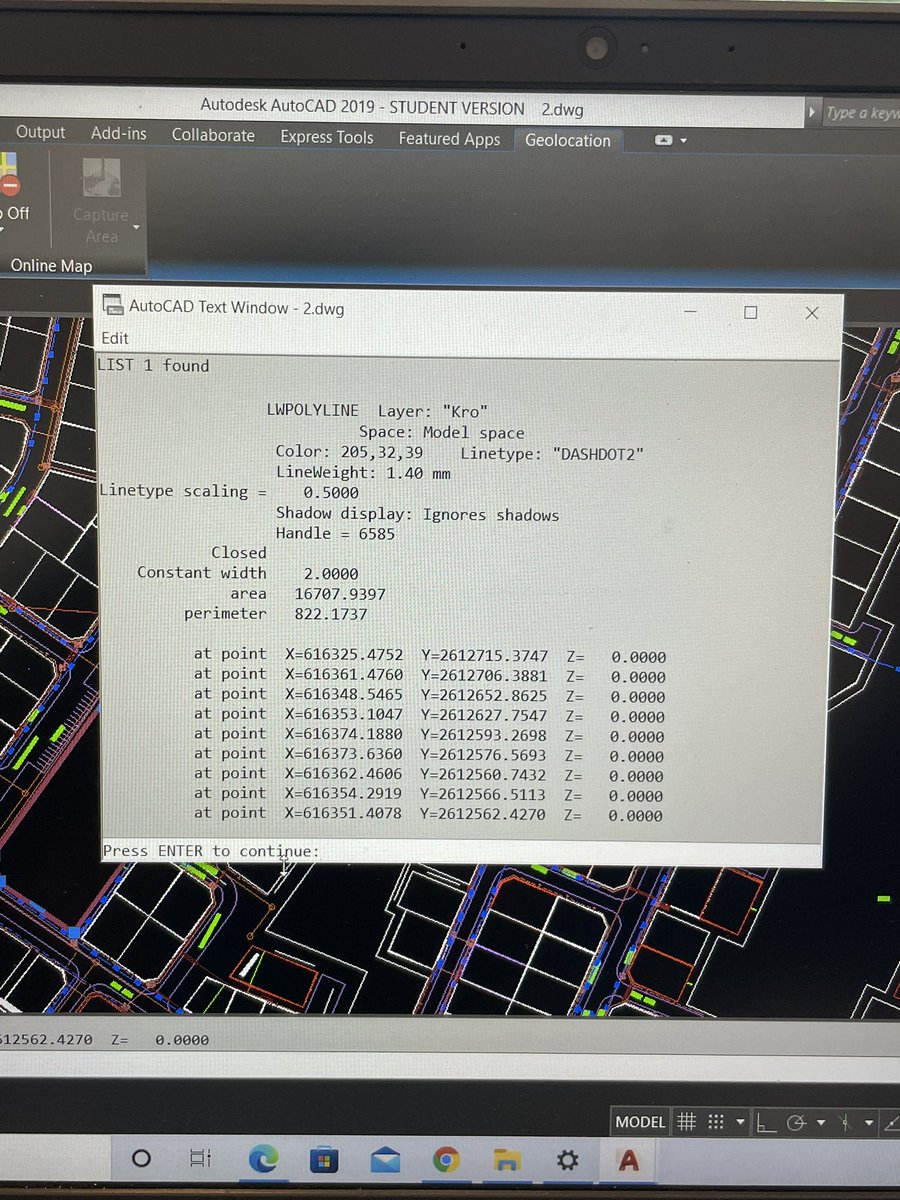Viewport: 900px width, 1200px height.
Task: Click the MODEL button in status bar
Action: tap(640, 1122)
